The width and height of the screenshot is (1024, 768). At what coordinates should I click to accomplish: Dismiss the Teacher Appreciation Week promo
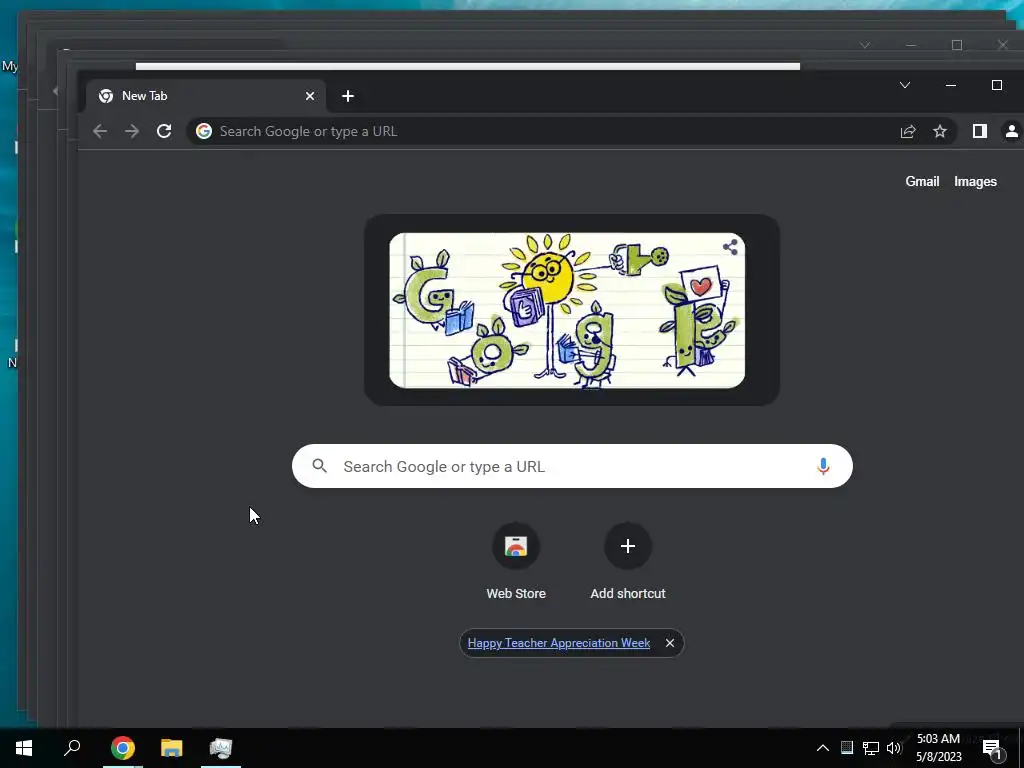pos(669,643)
